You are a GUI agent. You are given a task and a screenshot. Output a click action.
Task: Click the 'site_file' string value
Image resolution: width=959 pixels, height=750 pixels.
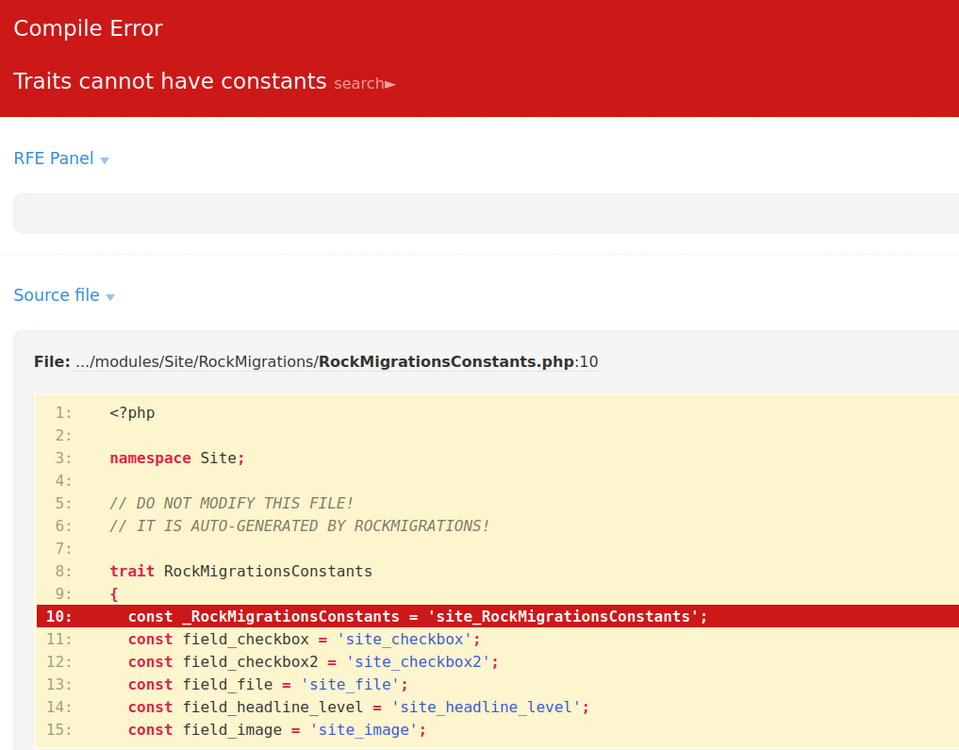point(355,685)
